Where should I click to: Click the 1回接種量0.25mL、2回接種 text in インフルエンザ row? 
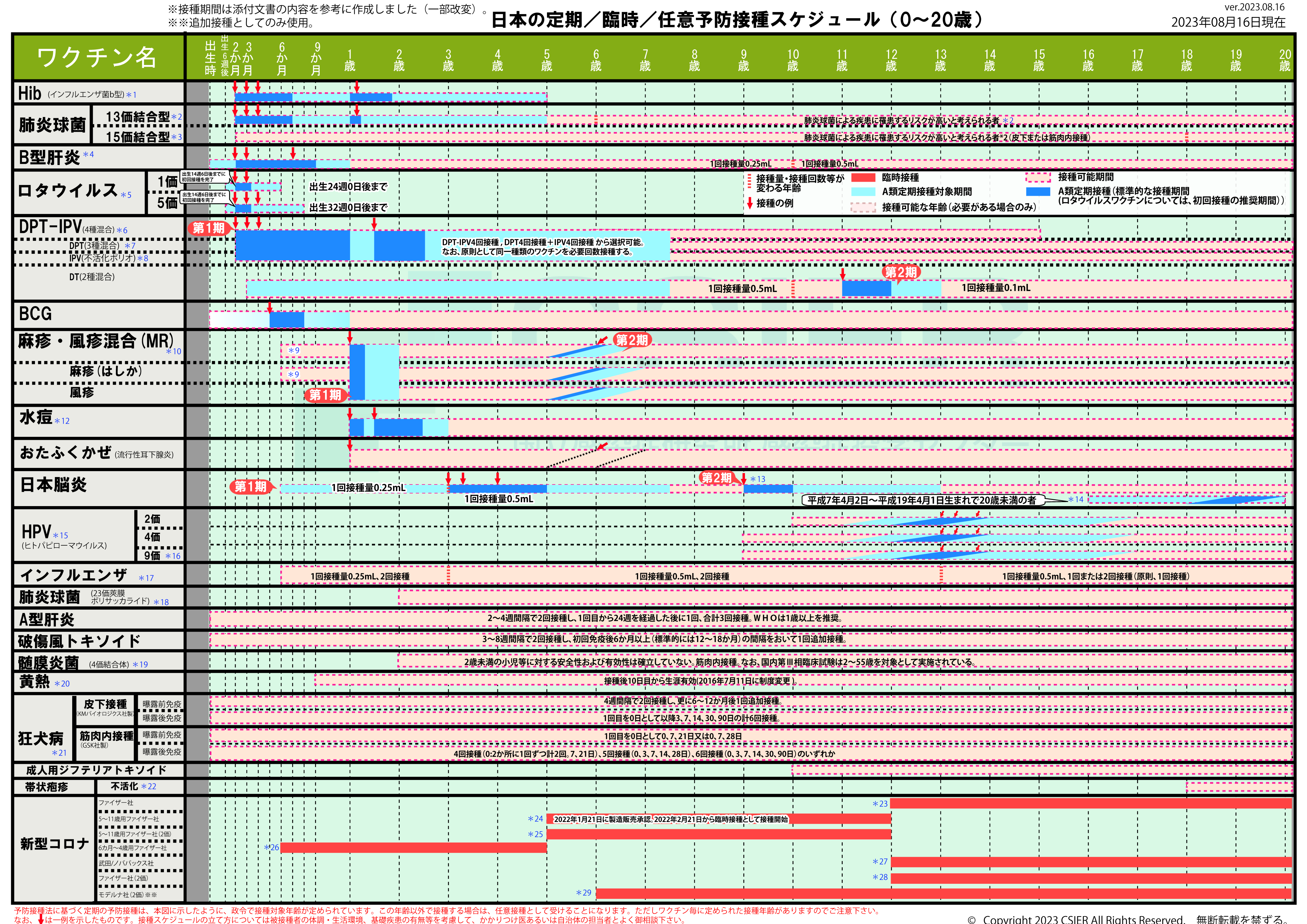point(360,577)
